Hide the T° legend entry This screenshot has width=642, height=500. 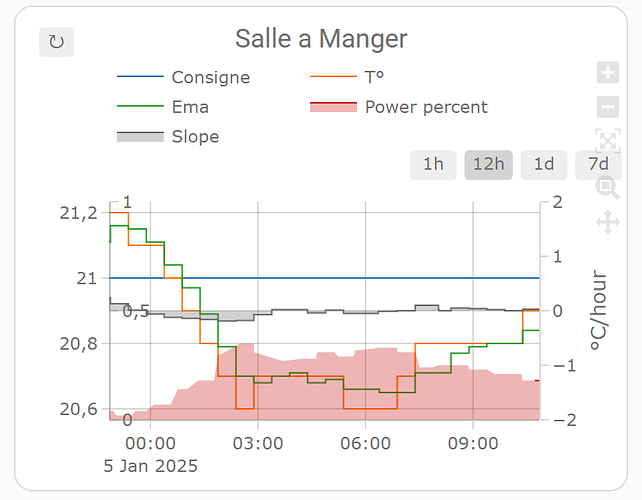[x=375, y=77]
